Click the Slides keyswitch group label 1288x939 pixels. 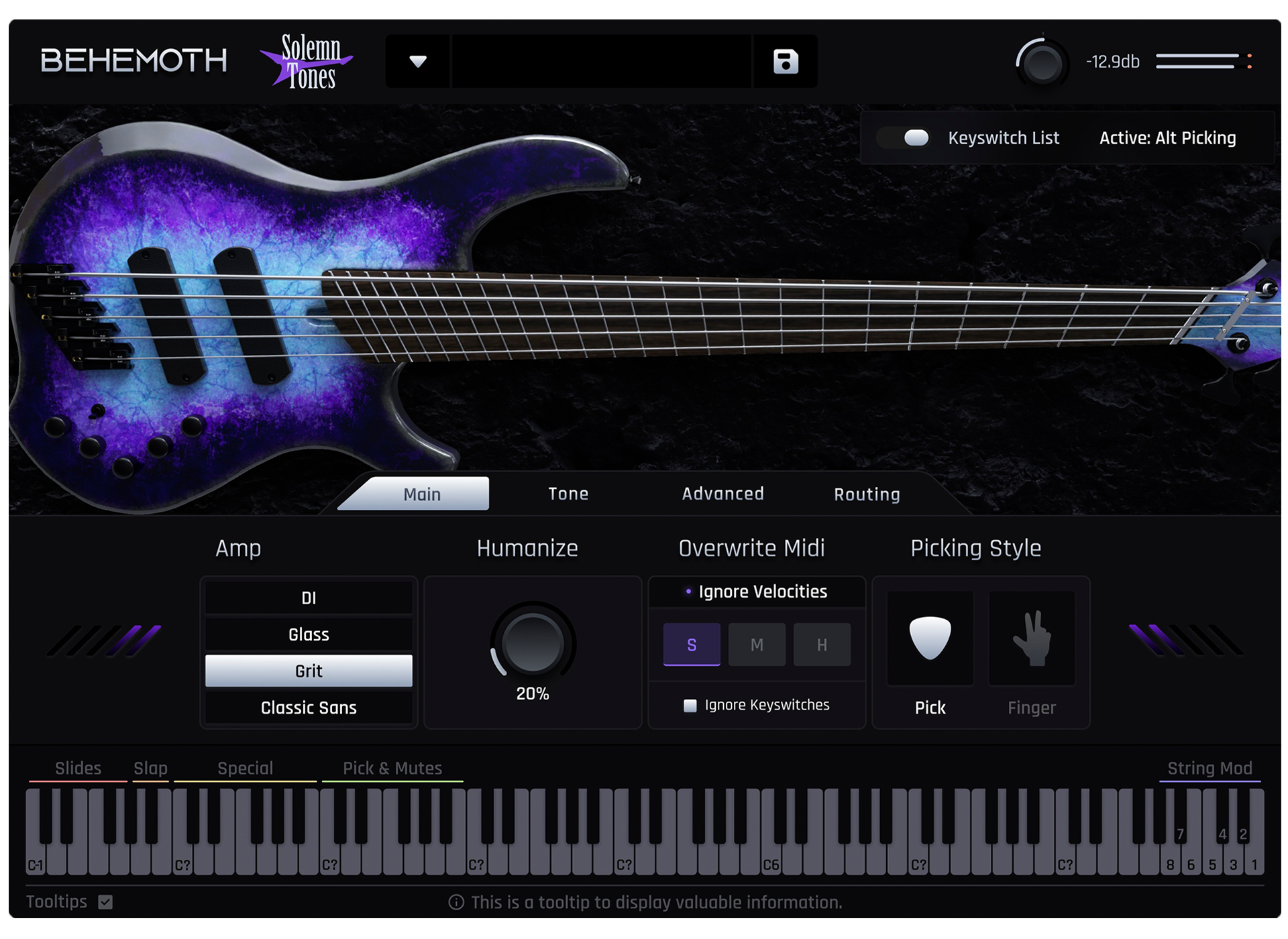78,769
